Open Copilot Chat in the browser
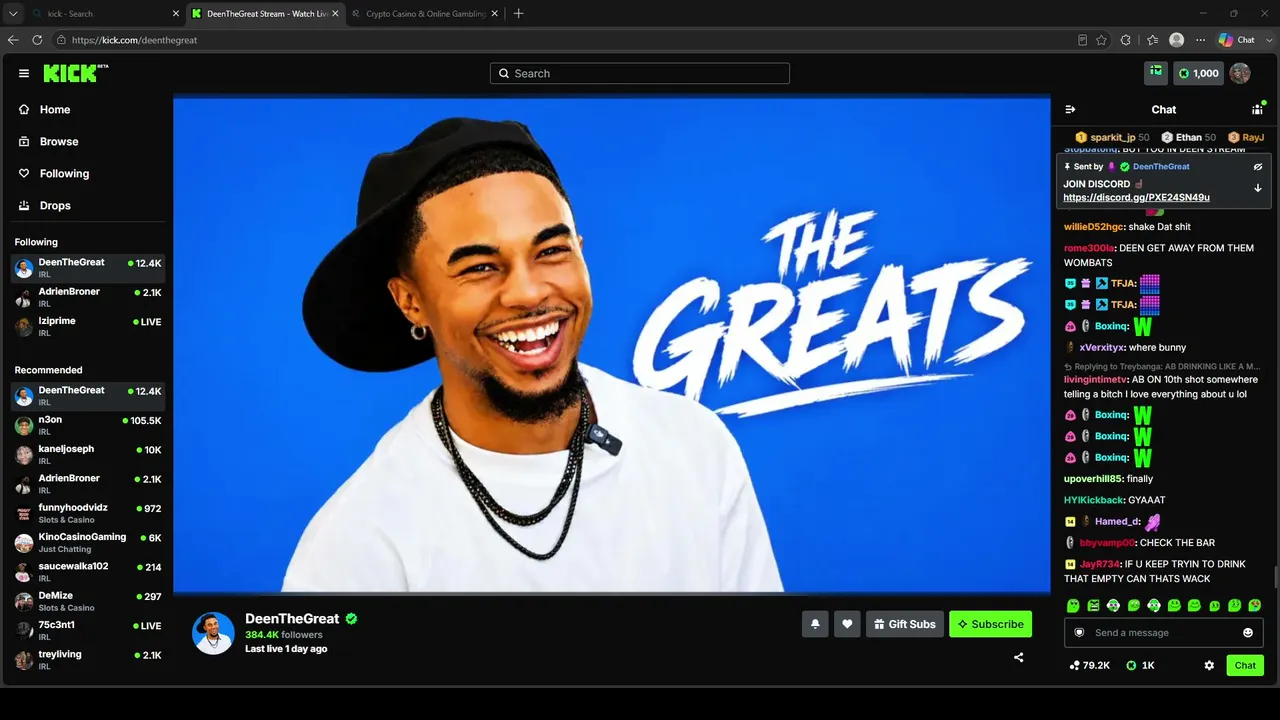The image size is (1280, 720). pos(1236,40)
